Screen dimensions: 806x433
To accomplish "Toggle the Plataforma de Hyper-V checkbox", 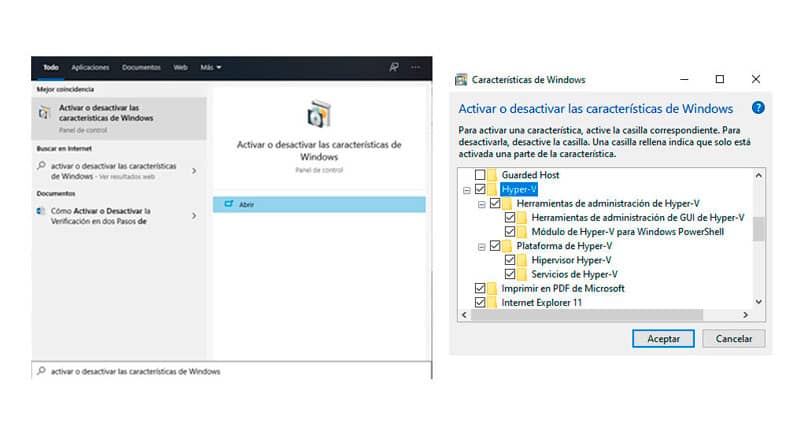I will [x=495, y=246].
